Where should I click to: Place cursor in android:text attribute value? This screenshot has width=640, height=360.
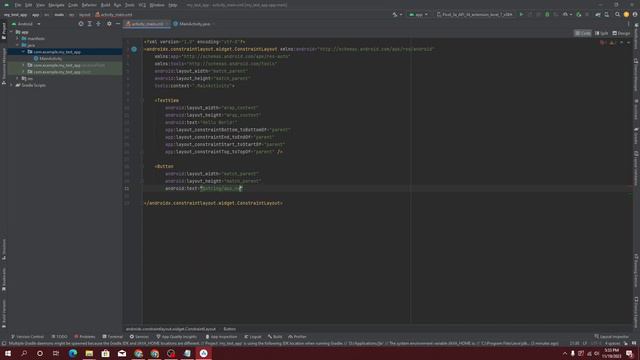click(221, 189)
